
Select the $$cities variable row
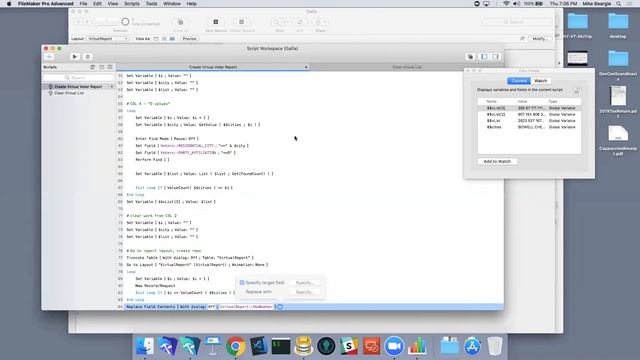tap(529, 127)
